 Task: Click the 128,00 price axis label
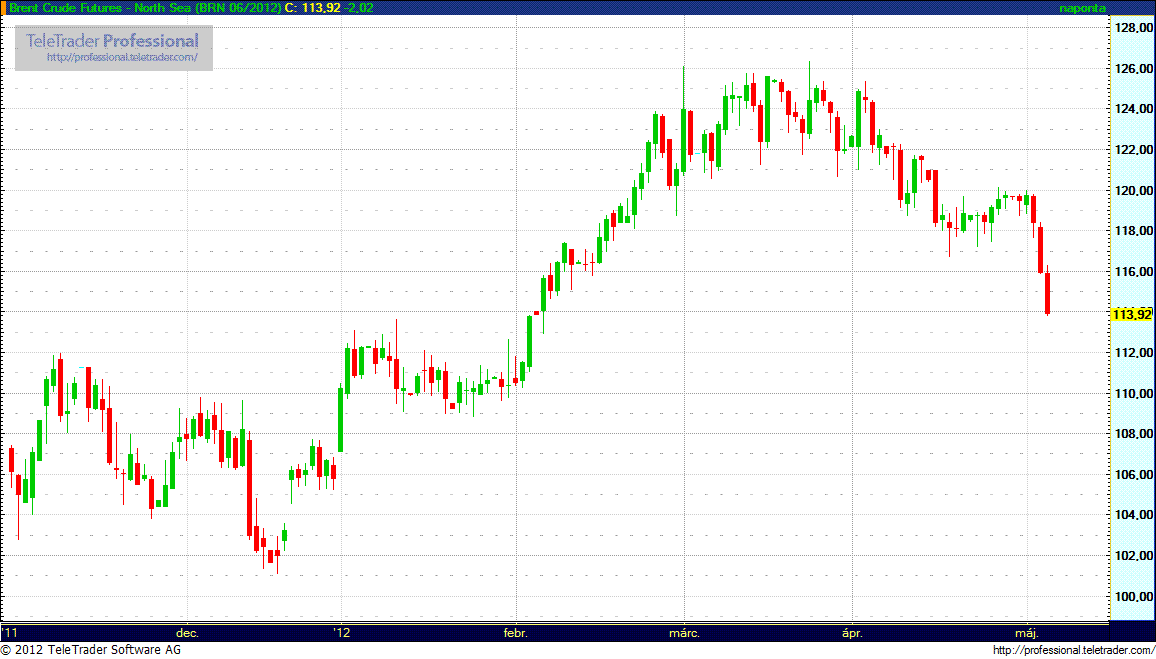click(1134, 28)
